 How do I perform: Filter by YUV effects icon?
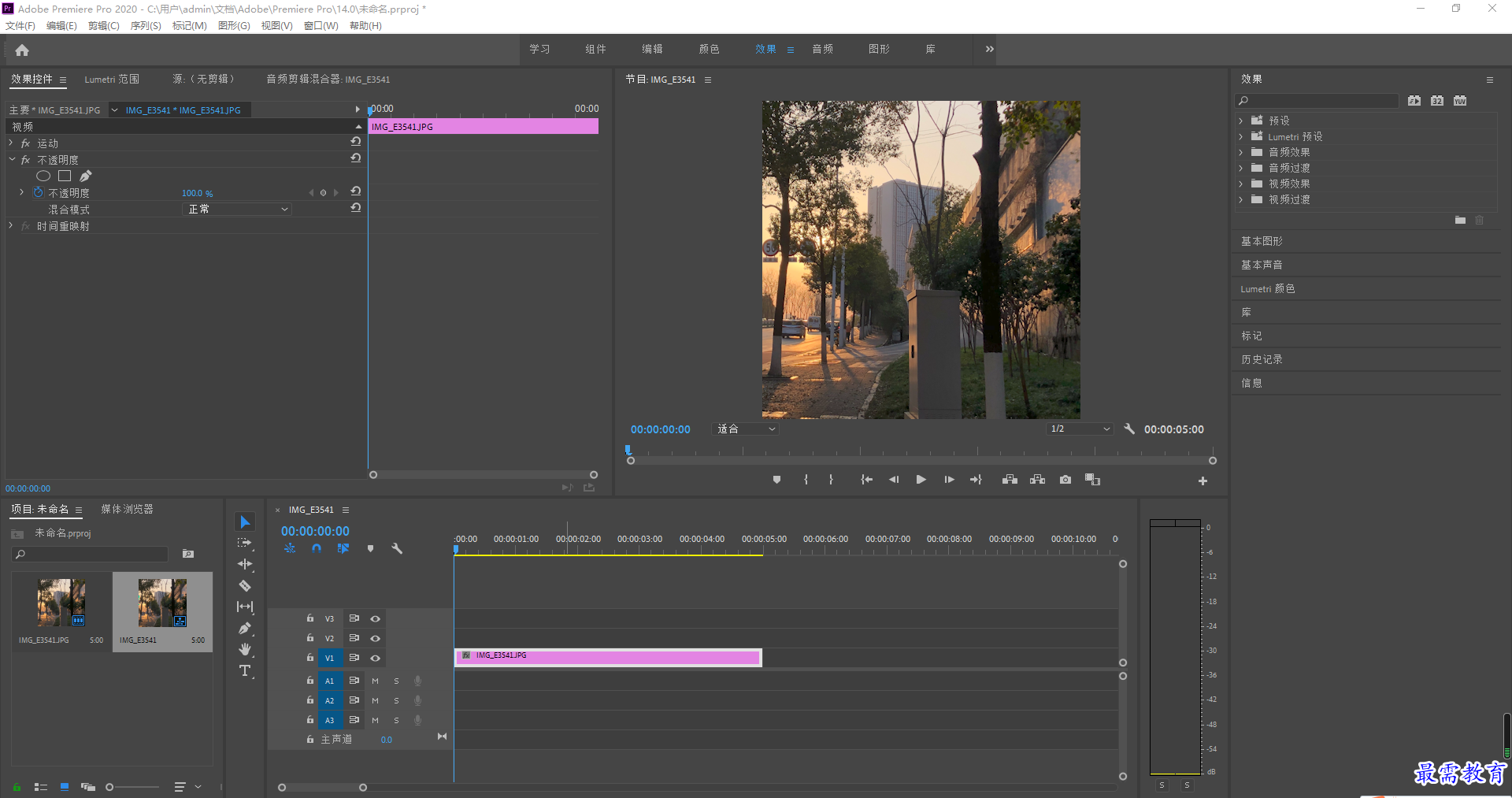[x=1460, y=100]
